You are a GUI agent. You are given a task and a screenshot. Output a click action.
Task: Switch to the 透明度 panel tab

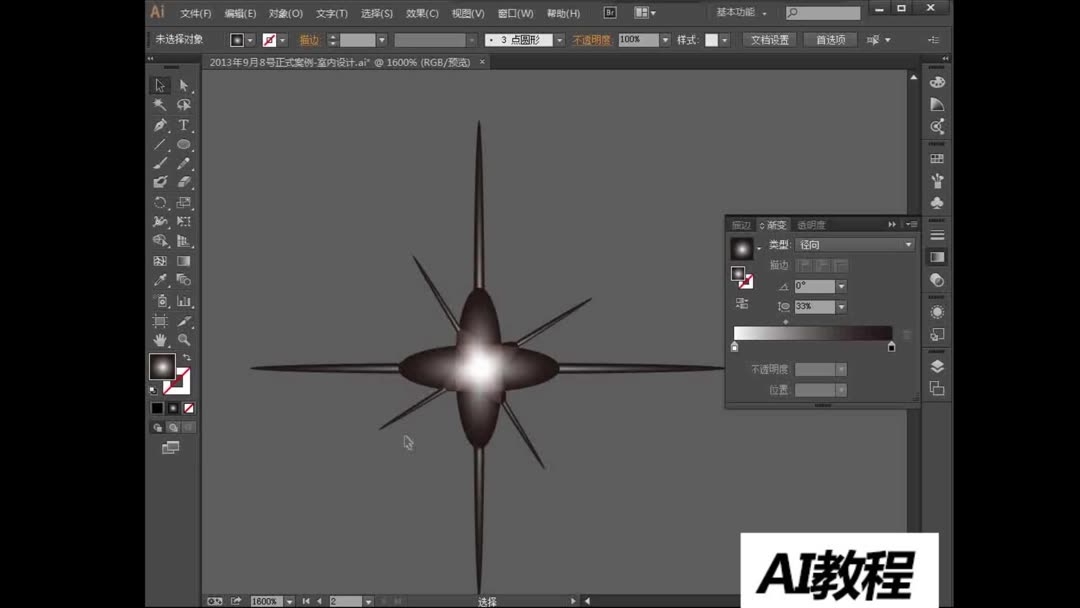tap(812, 225)
